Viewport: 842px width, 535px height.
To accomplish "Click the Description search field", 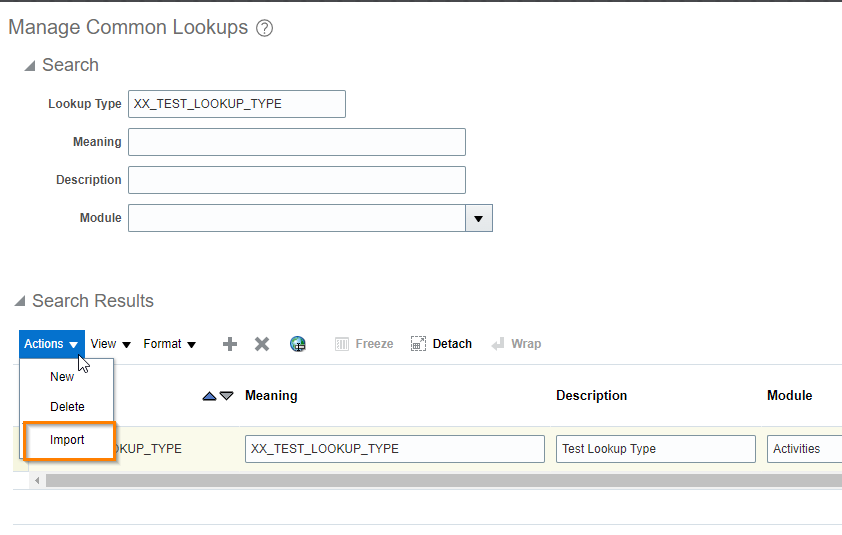I will point(297,180).
